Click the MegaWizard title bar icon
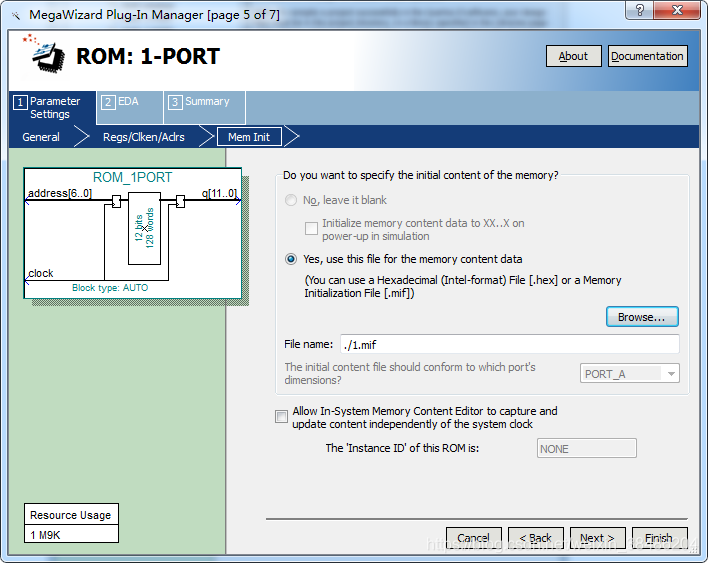 coord(16,16)
